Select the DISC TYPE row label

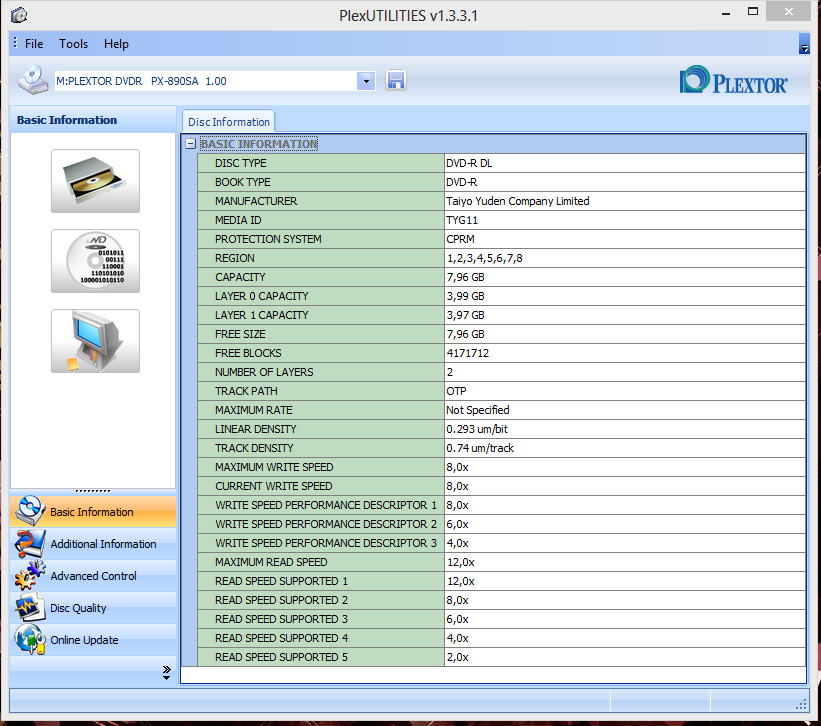(x=241, y=163)
